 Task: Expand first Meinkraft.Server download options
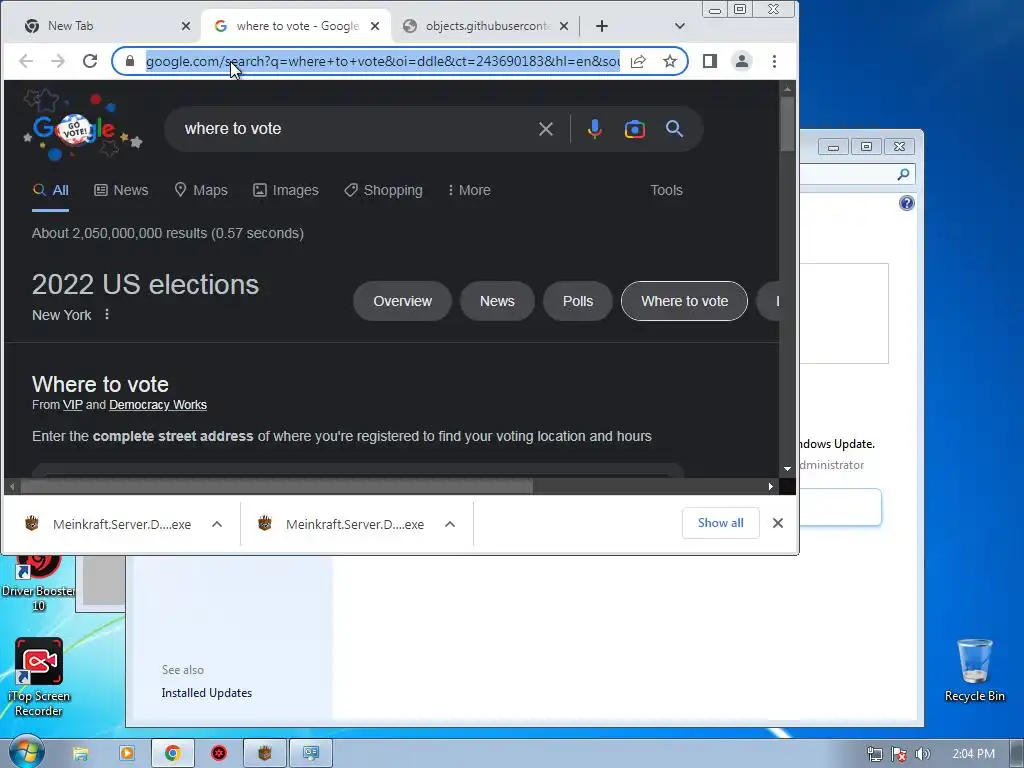point(217,524)
